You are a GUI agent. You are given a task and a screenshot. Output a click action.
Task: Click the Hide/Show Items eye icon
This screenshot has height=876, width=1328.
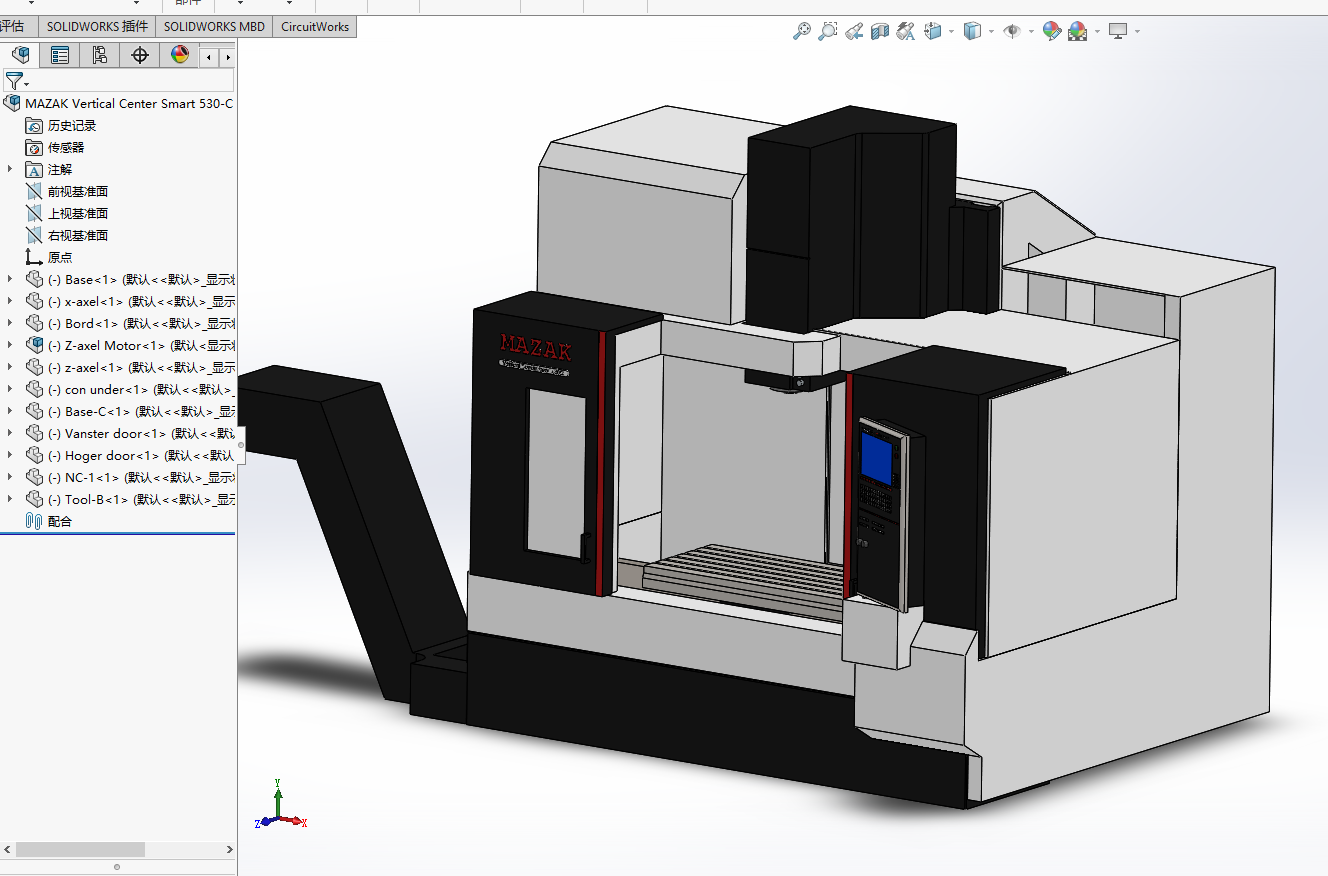1012,31
